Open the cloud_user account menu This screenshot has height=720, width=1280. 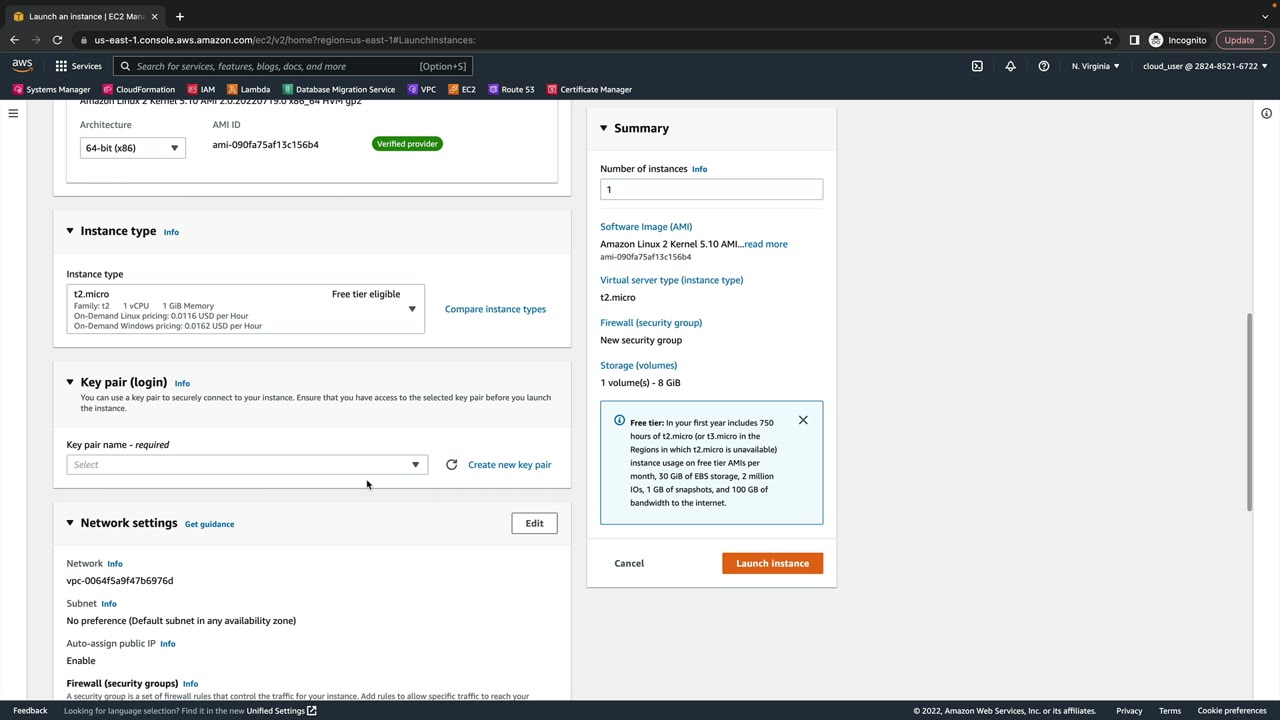point(1205,66)
